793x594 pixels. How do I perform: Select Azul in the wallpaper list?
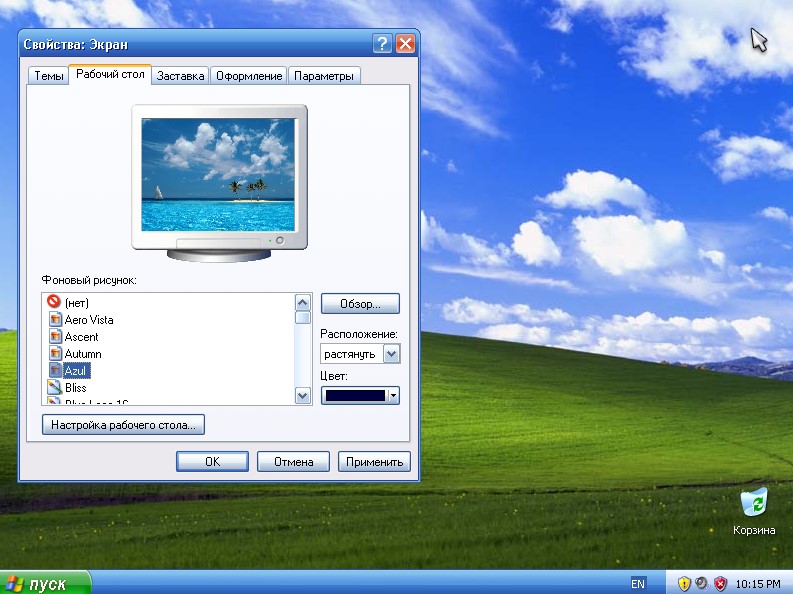point(76,371)
